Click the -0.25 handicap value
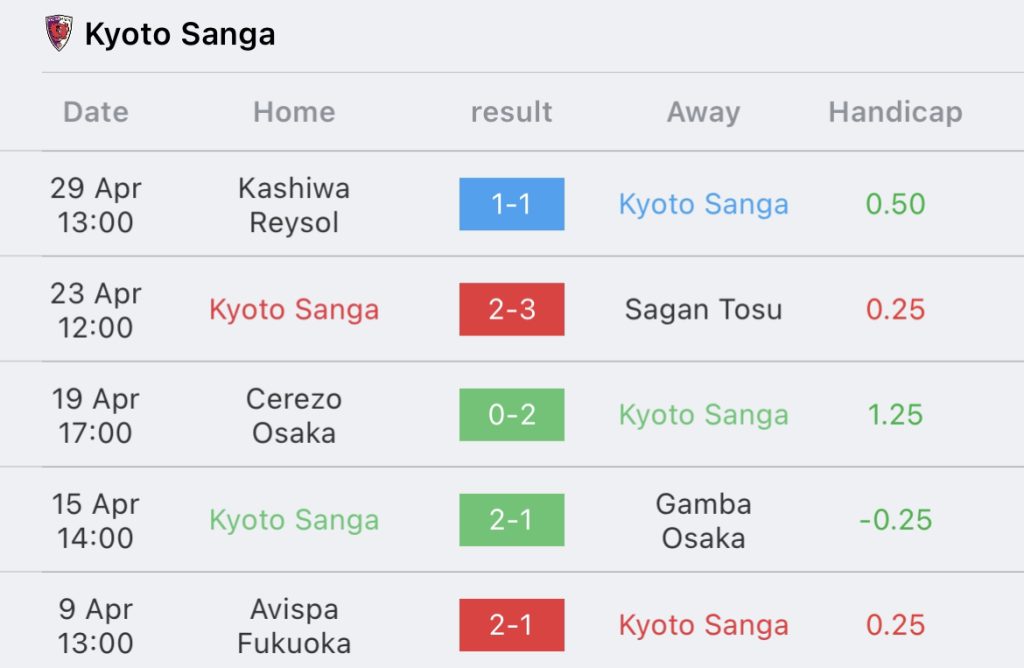This screenshot has height=668, width=1024. 895,520
